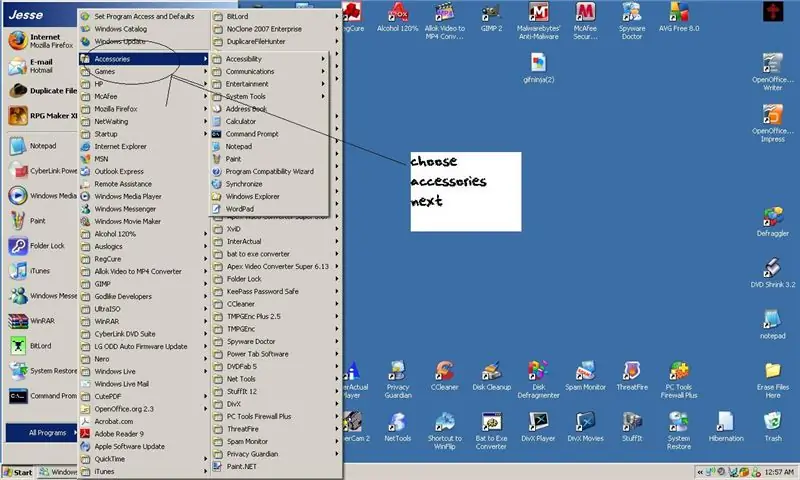
Task: Open the Hibernation desktop icon
Action: (726, 426)
